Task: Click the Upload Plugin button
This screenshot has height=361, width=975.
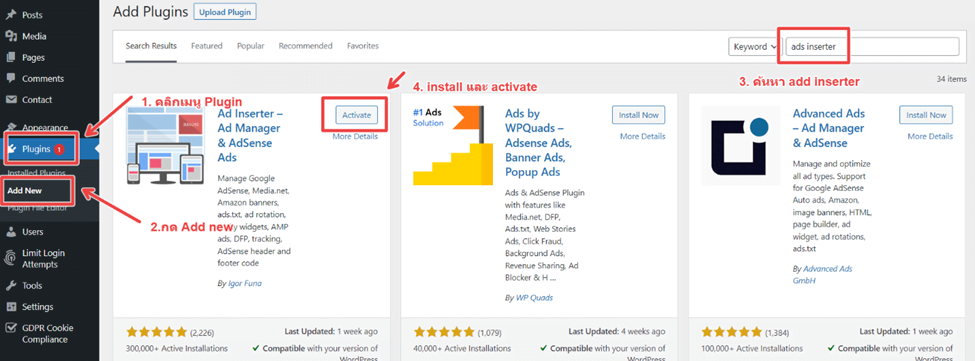Action: [x=225, y=12]
